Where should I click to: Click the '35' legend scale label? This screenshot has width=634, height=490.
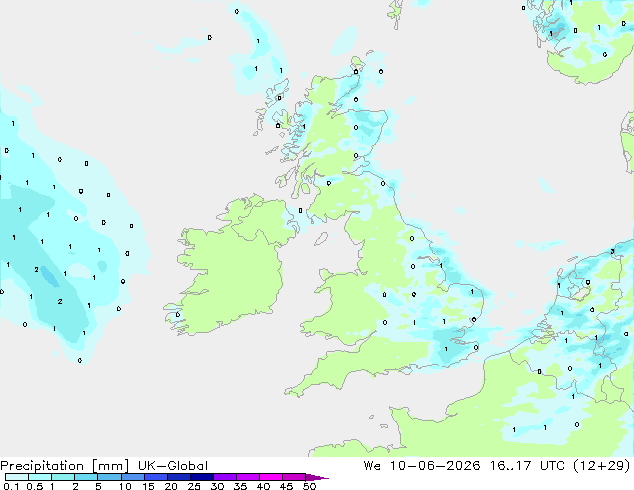[x=240, y=486]
